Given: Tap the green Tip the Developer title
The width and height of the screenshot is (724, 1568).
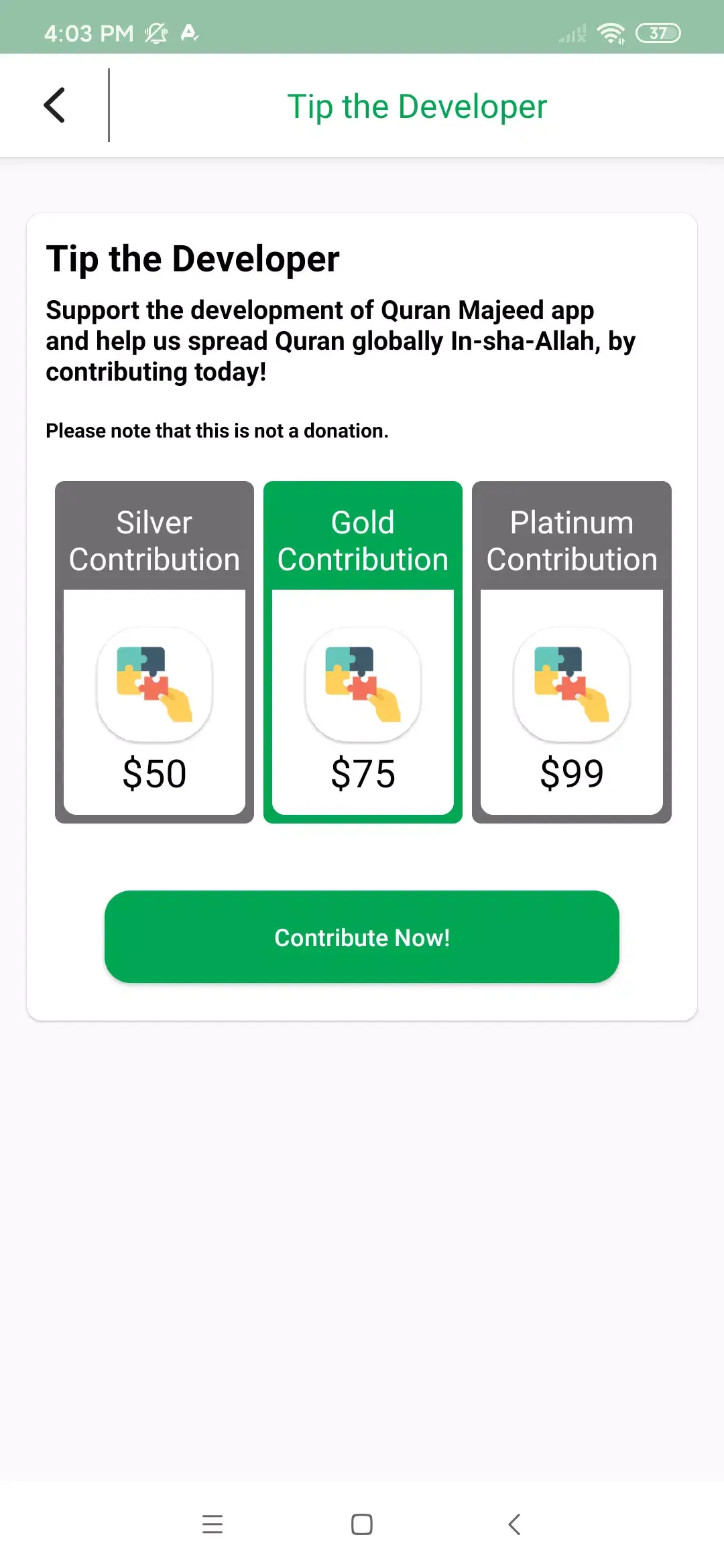Looking at the screenshot, I should coord(417,107).
